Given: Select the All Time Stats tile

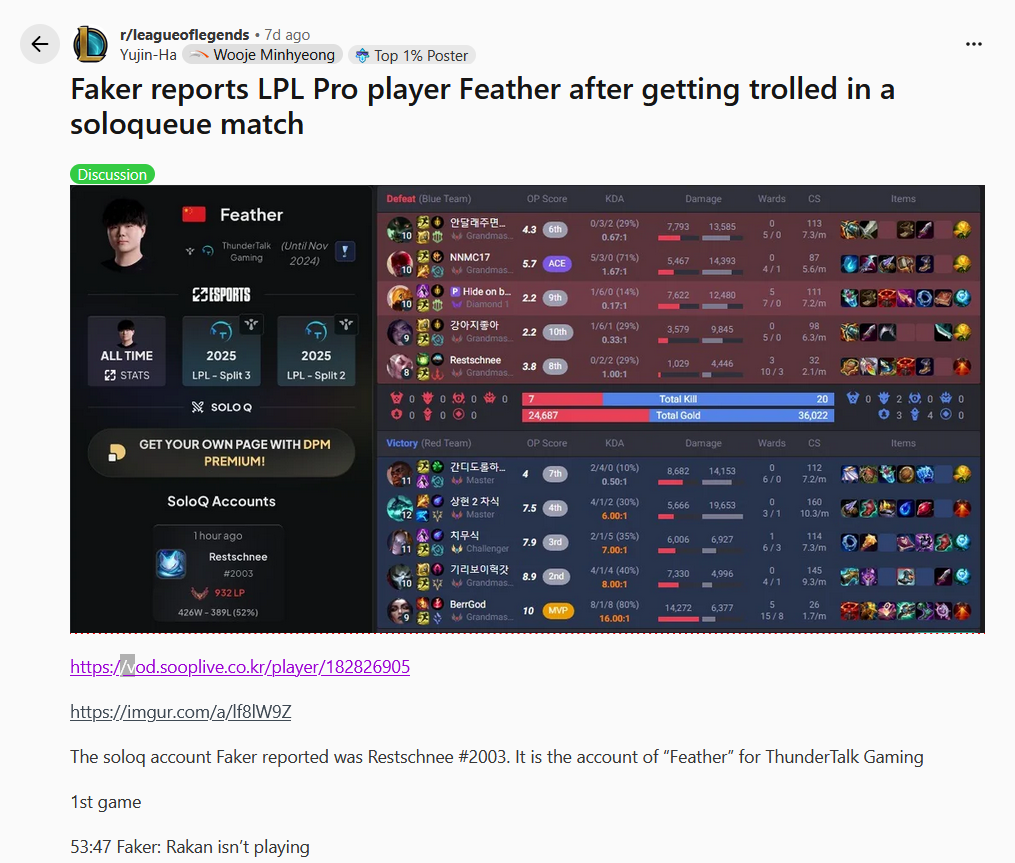Looking at the screenshot, I should pos(126,352).
